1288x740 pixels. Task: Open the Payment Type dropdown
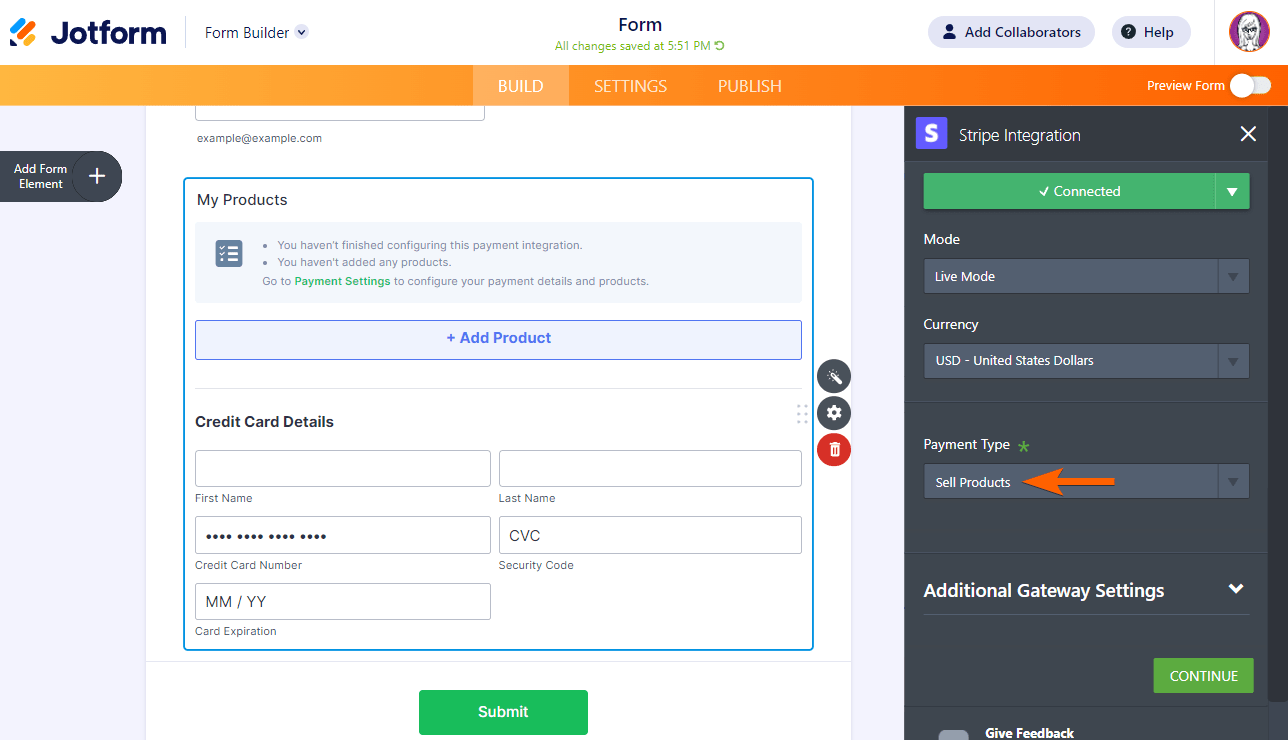point(1086,481)
